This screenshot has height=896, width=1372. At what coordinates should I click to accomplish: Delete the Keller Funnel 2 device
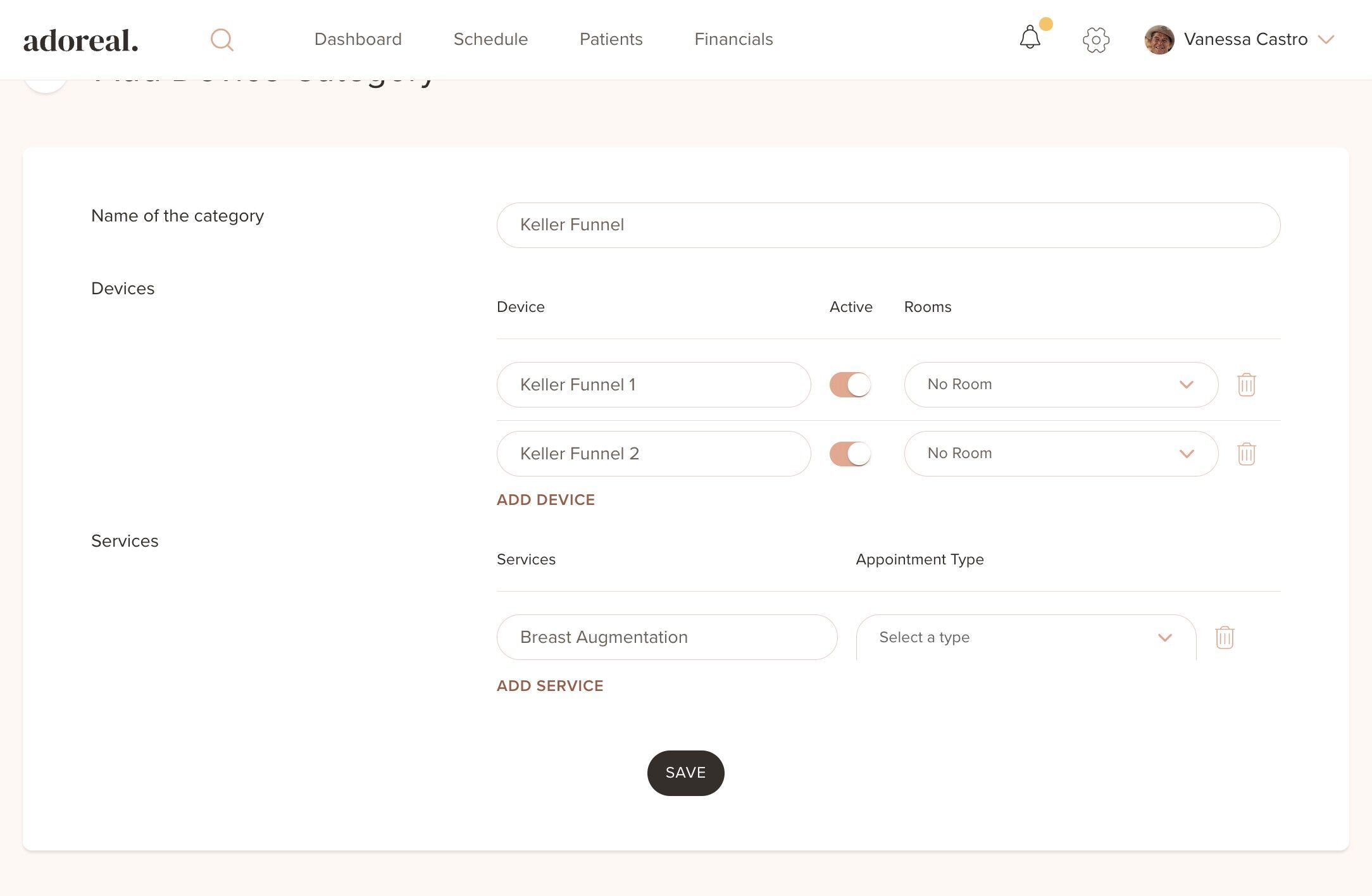tap(1246, 454)
